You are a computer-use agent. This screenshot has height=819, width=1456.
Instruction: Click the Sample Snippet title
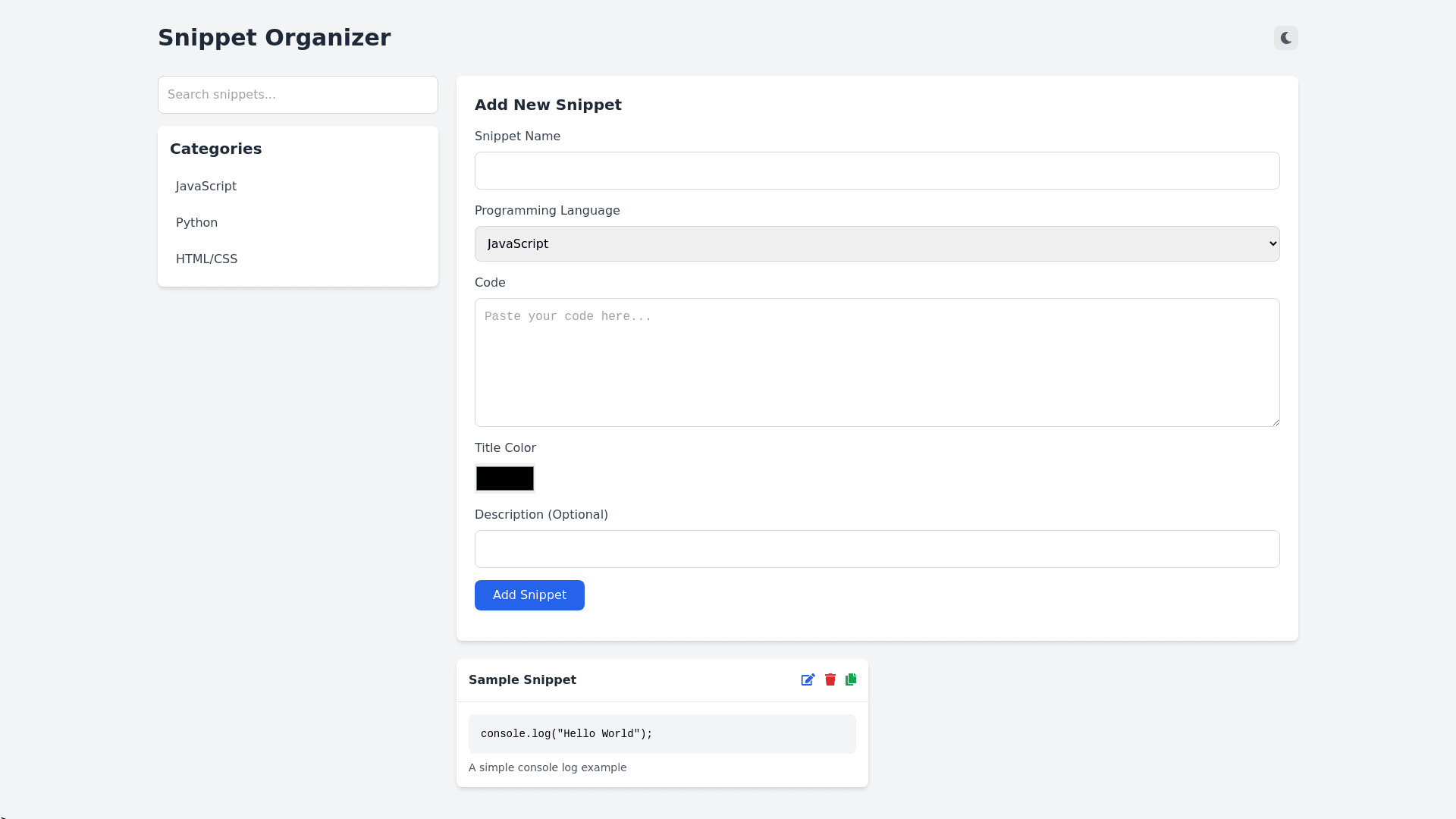522,680
